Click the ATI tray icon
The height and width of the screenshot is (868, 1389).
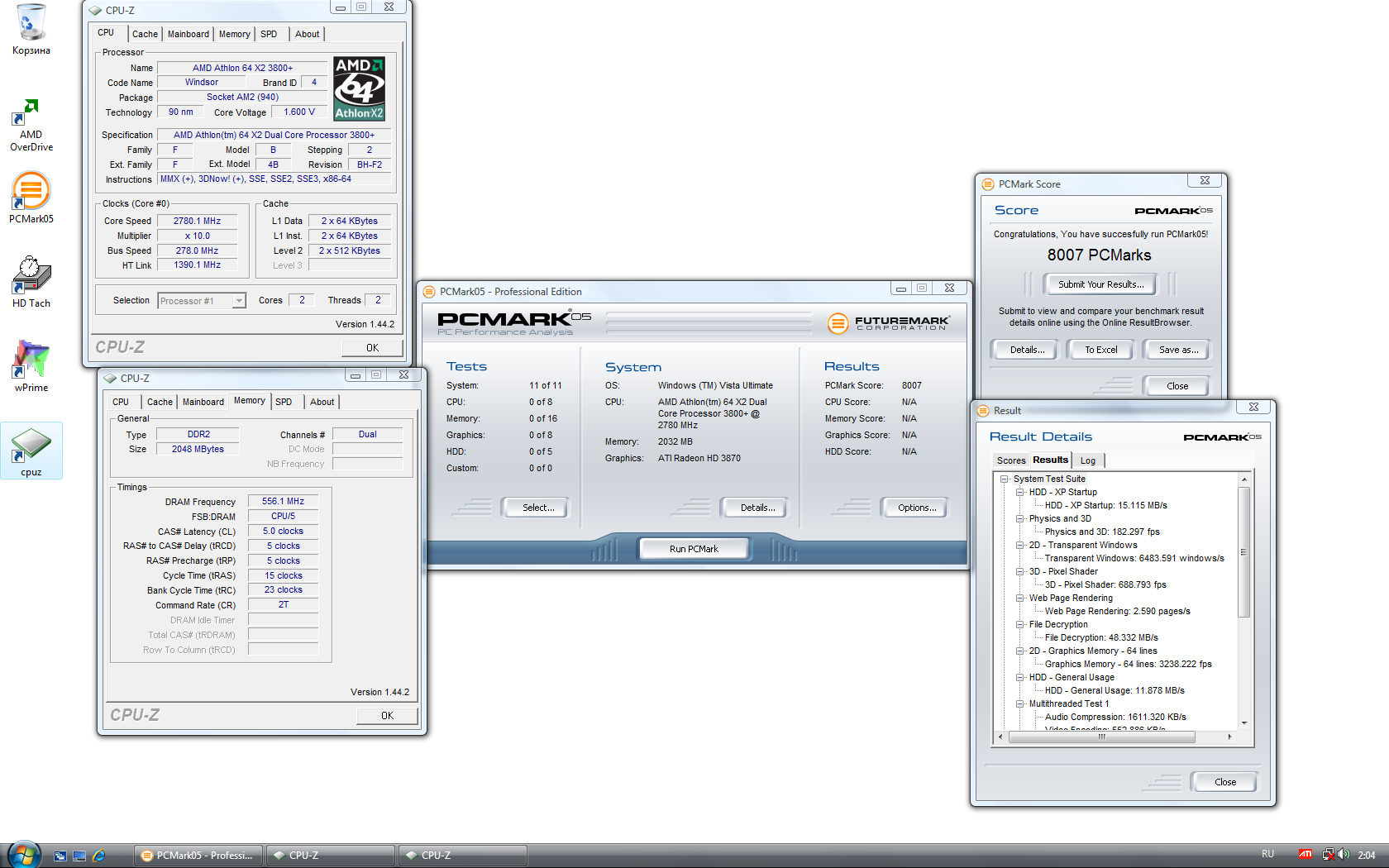coord(1305,855)
